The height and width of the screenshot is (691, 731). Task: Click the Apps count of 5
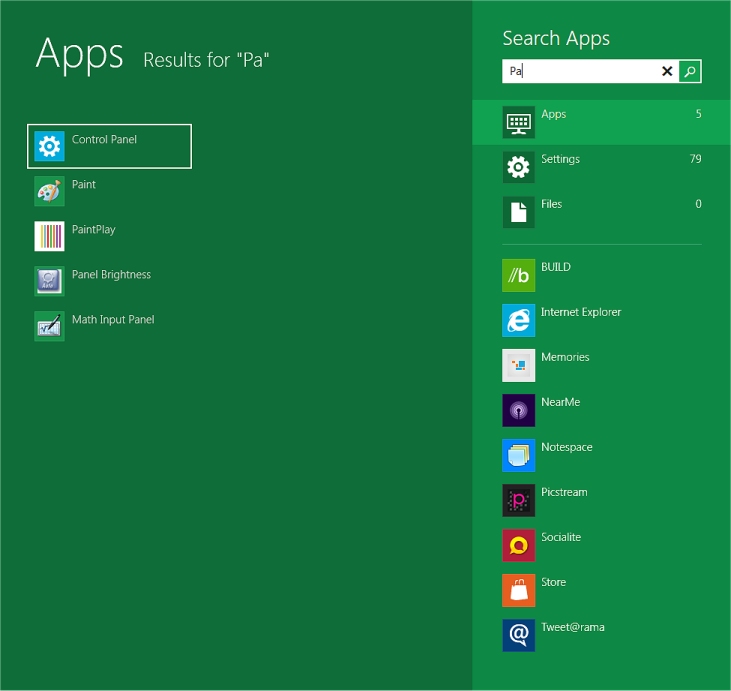pos(698,114)
